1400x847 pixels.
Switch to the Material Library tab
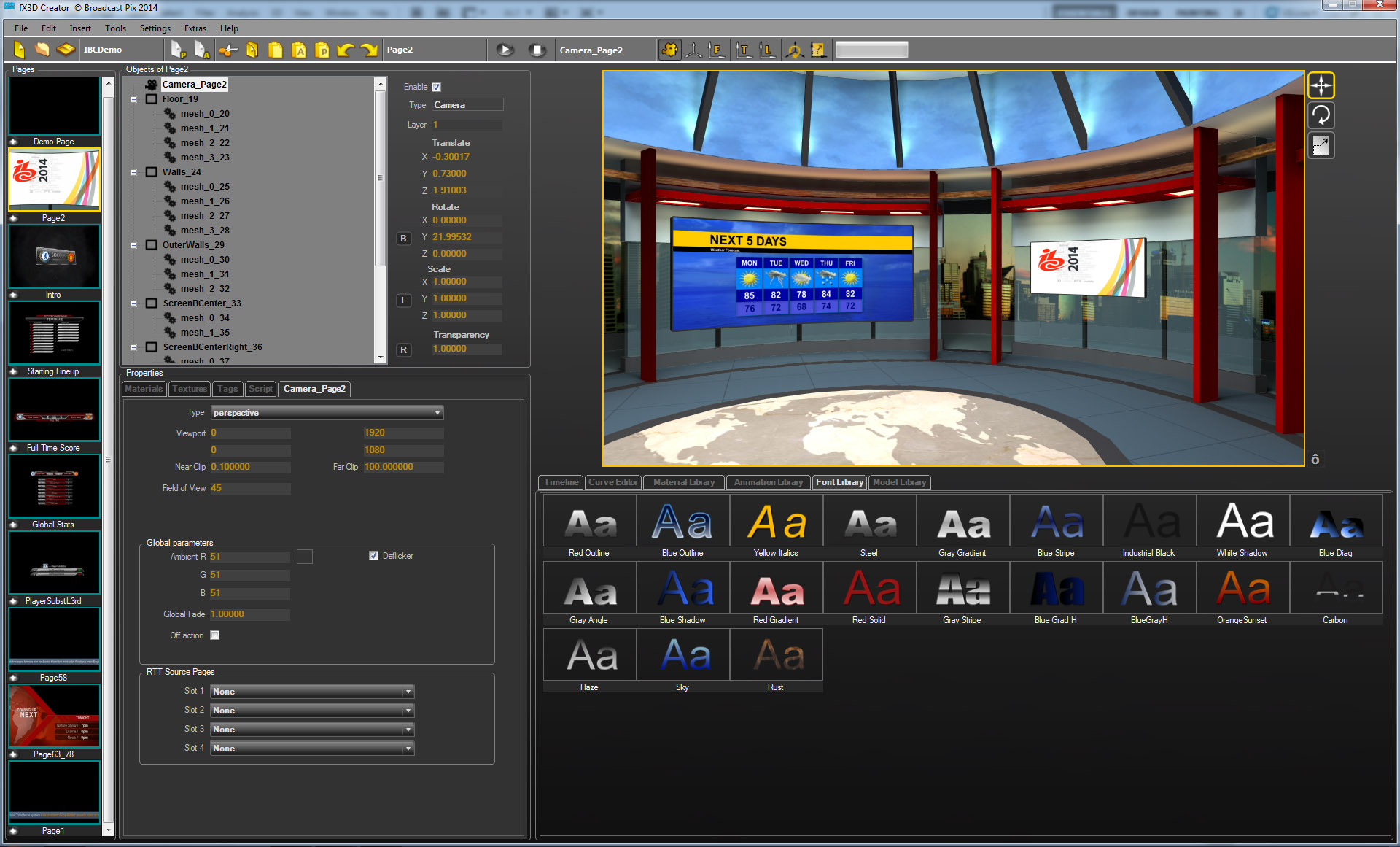pyautogui.click(x=683, y=482)
